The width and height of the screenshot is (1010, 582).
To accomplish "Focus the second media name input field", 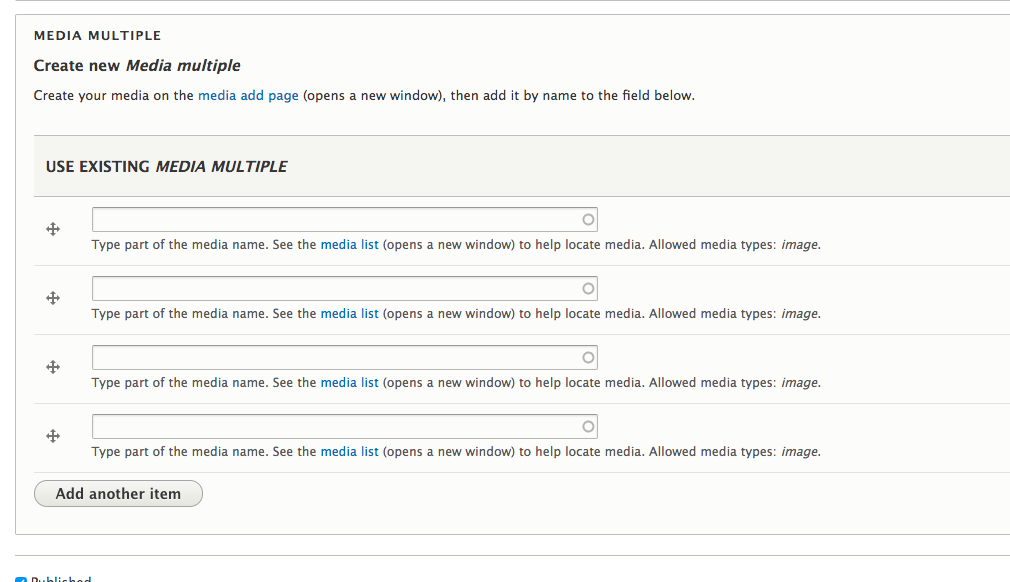I will [330, 287].
